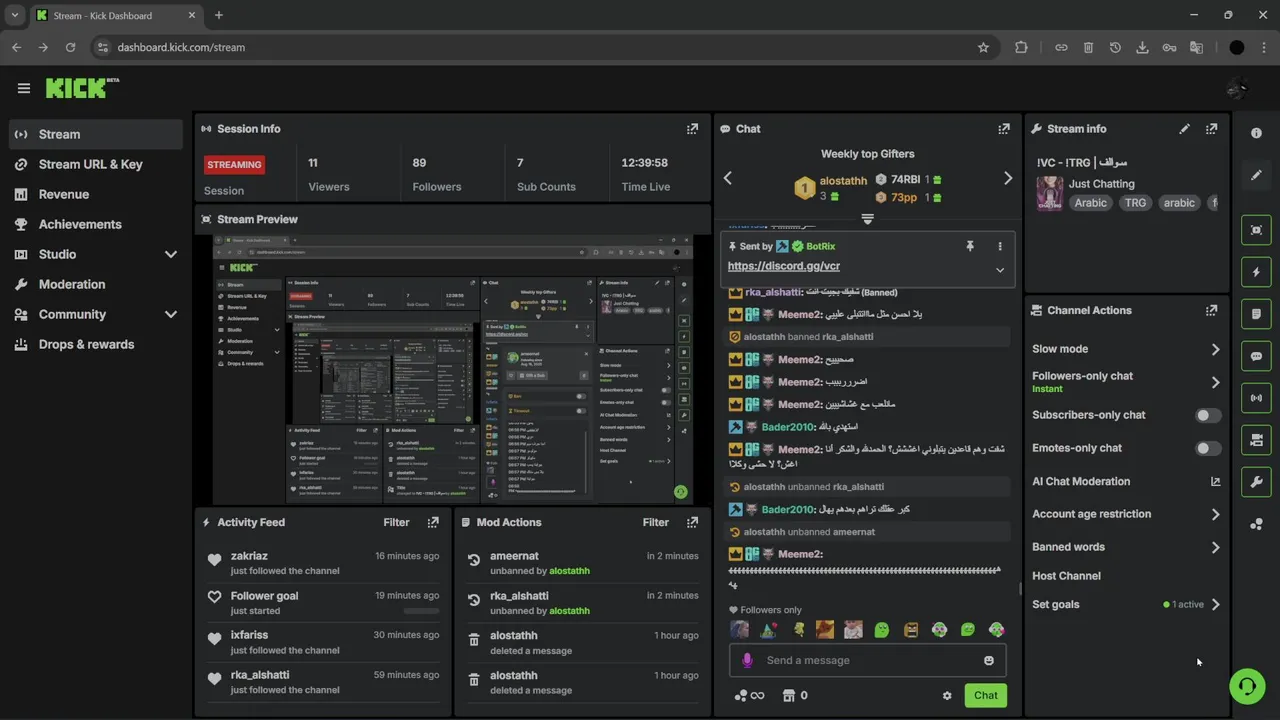This screenshot has width=1280, height=720.
Task: Show next top gifters with right arrow
Action: tap(1007, 178)
